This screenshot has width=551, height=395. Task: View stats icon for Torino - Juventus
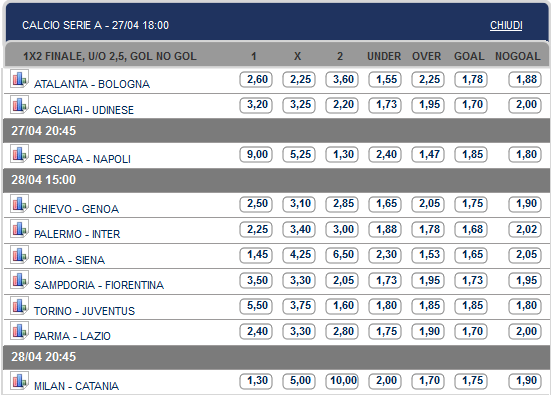pyautogui.click(x=19, y=305)
